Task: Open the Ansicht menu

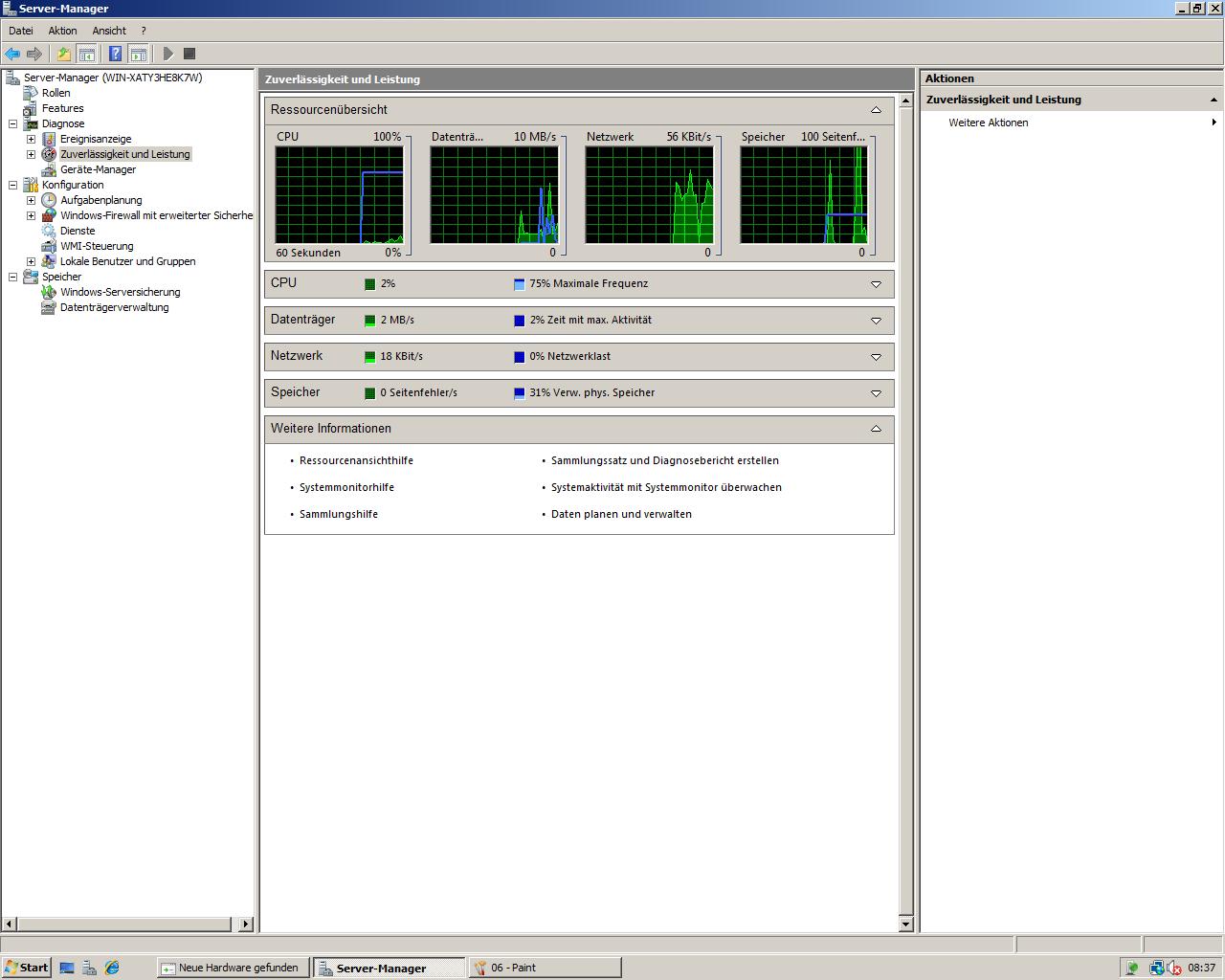Action: pos(109,31)
